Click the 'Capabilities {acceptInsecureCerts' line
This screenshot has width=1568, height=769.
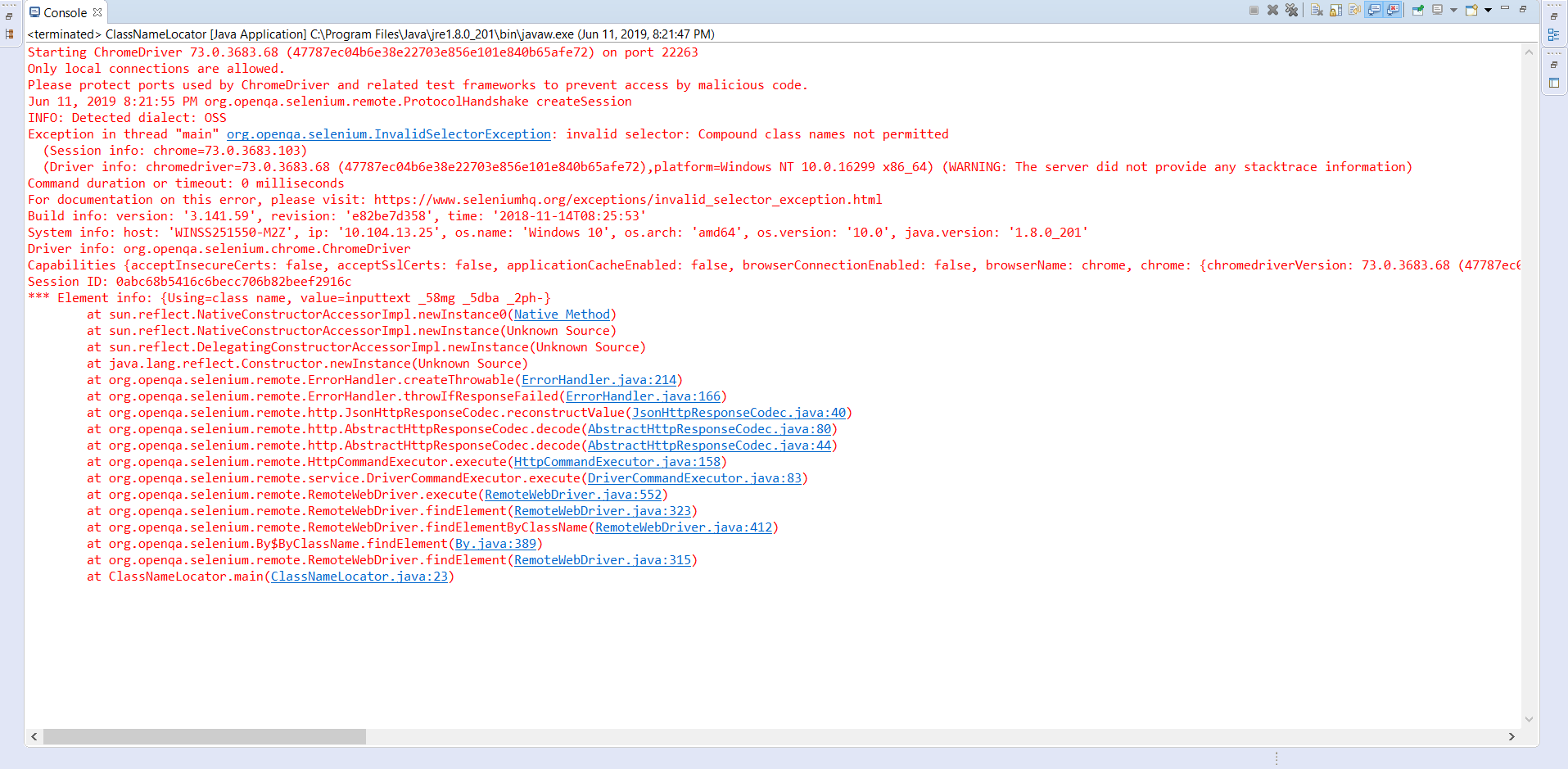click(x=775, y=265)
